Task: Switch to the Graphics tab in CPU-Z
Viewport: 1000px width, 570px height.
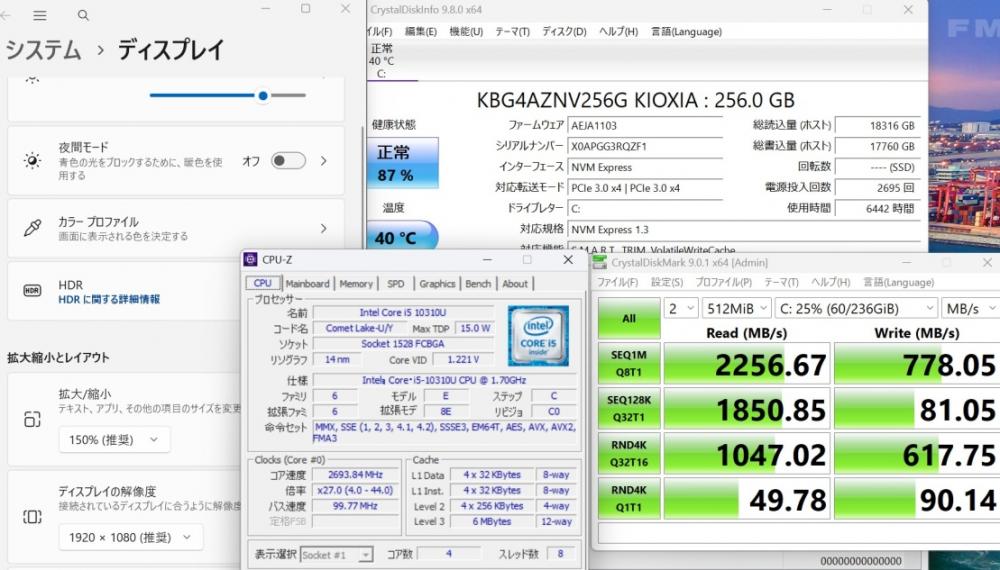Action: click(x=438, y=284)
